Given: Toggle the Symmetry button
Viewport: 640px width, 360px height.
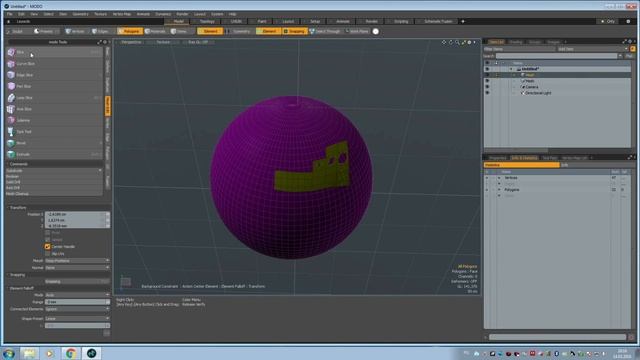Looking at the screenshot, I should coord(239,31).
